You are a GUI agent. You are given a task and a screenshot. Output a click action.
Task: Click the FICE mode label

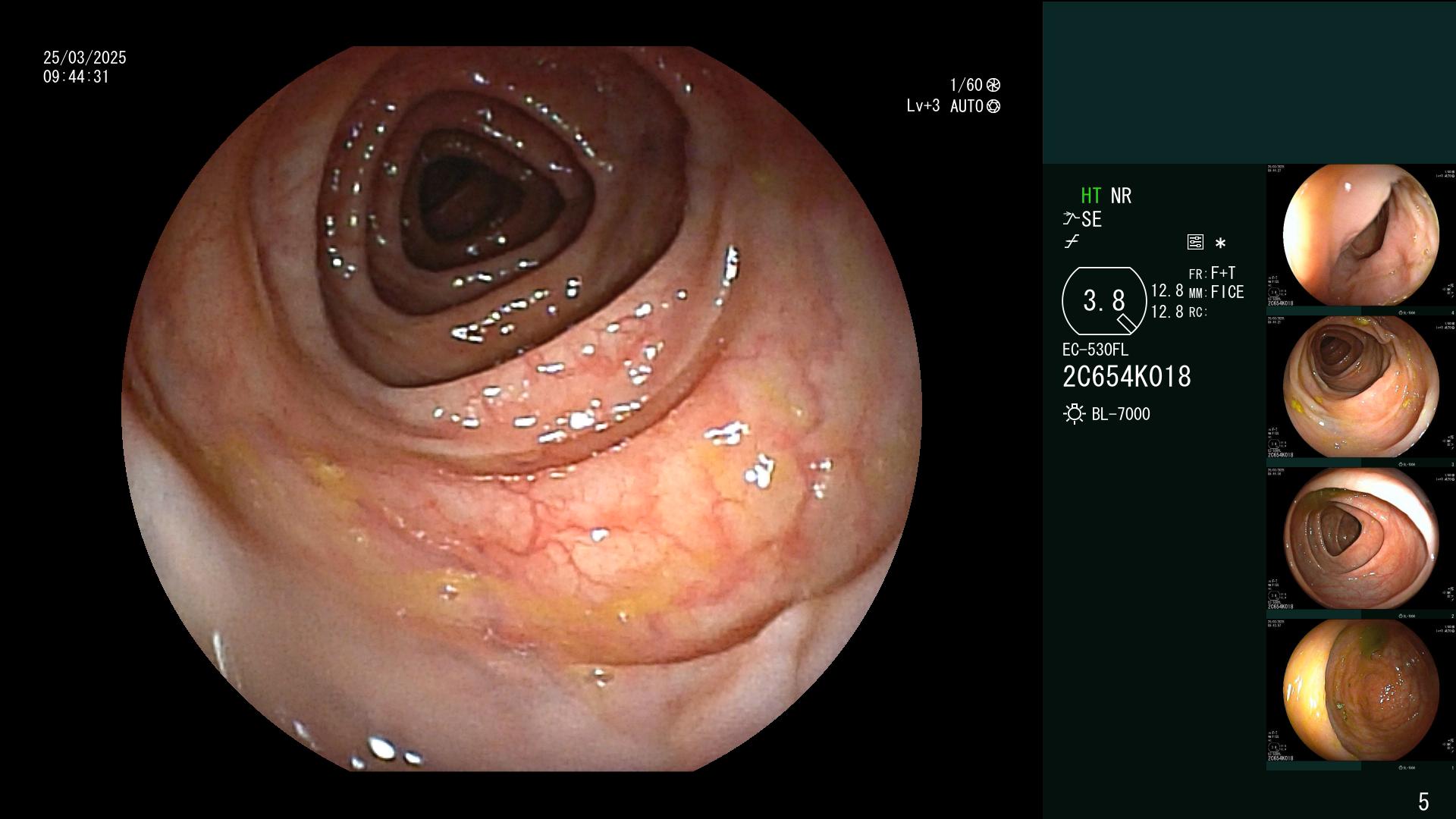coord(1227,292)
